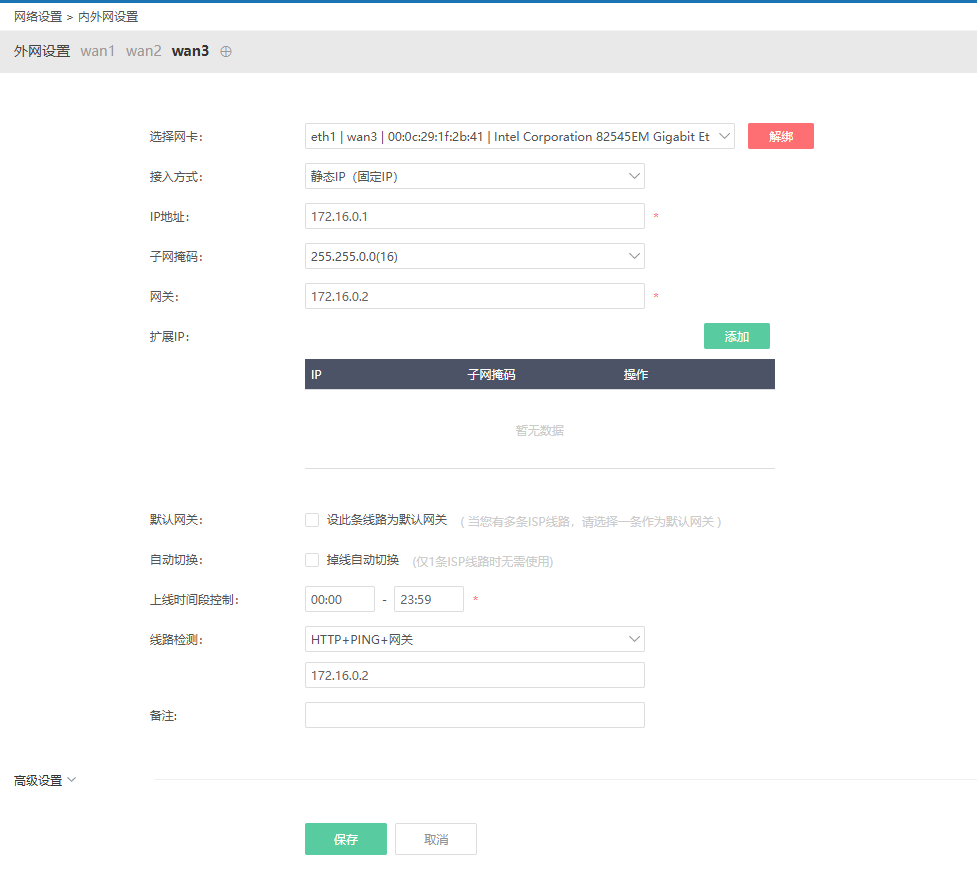Click the IP地址 input field
The width and height of the screenshot is (977, 875).
click(474, 217)
